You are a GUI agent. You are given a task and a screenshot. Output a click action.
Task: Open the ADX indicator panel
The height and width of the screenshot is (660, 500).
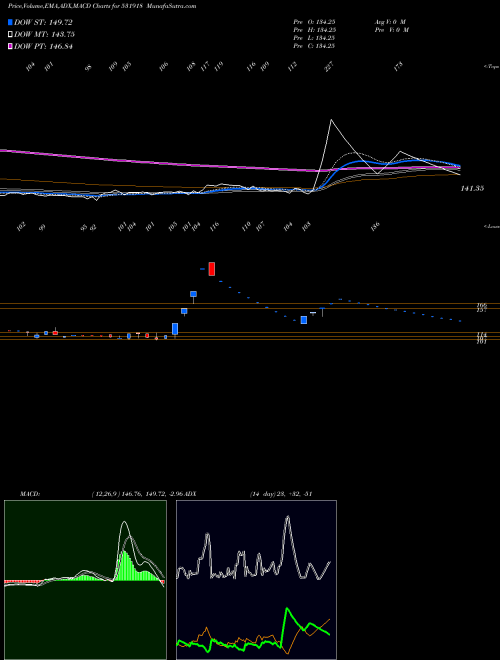pyautogui.click(x=256, y=580)
